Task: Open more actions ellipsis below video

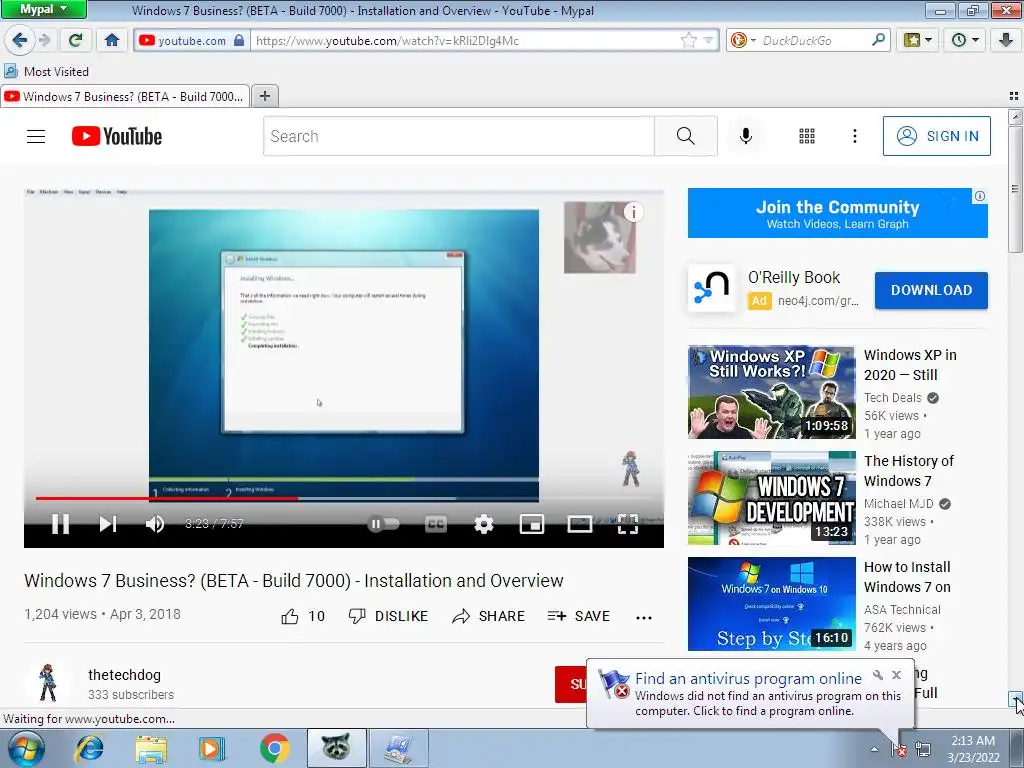Action: tap(644, 618)
